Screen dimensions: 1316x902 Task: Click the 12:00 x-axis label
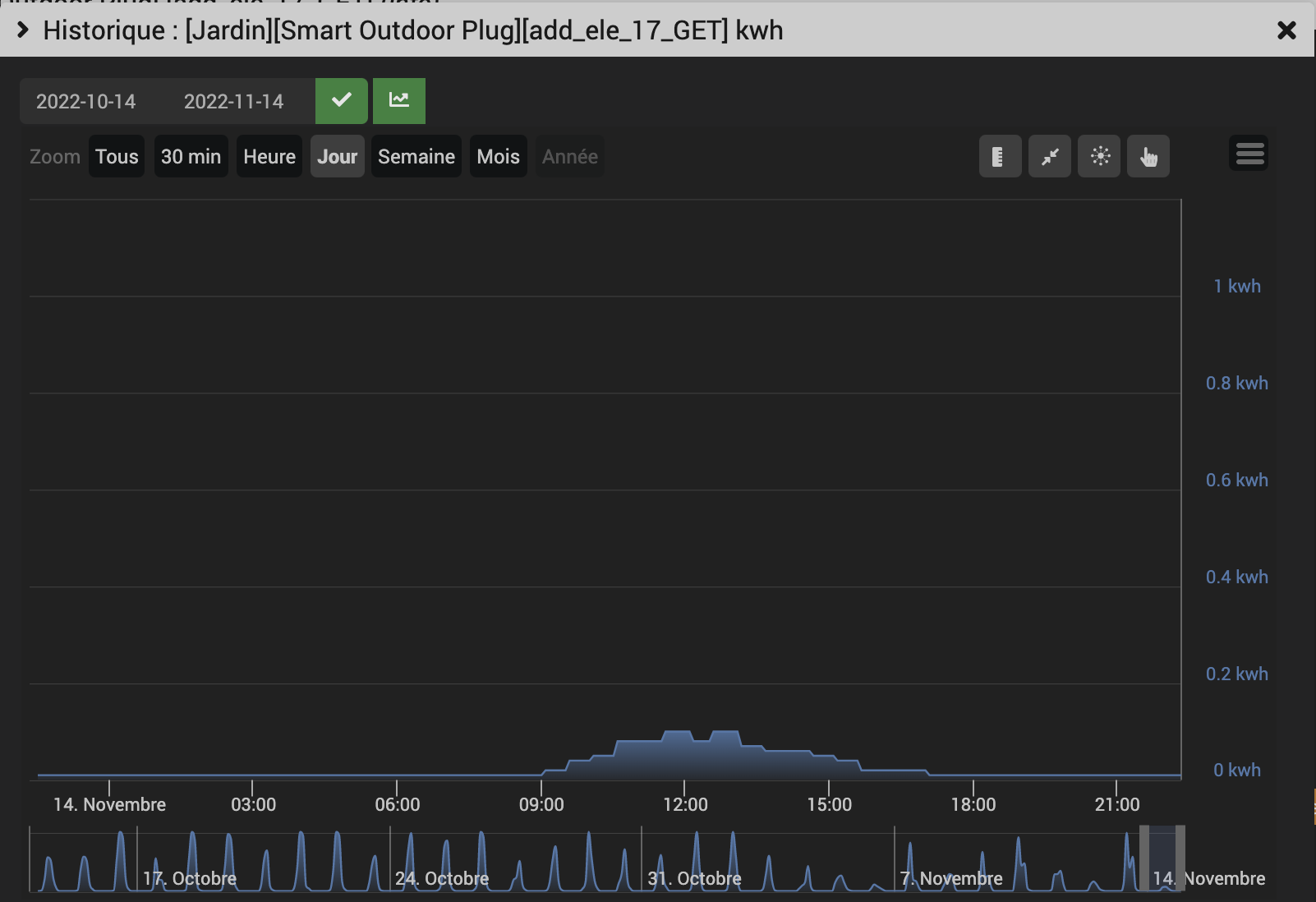685,804
